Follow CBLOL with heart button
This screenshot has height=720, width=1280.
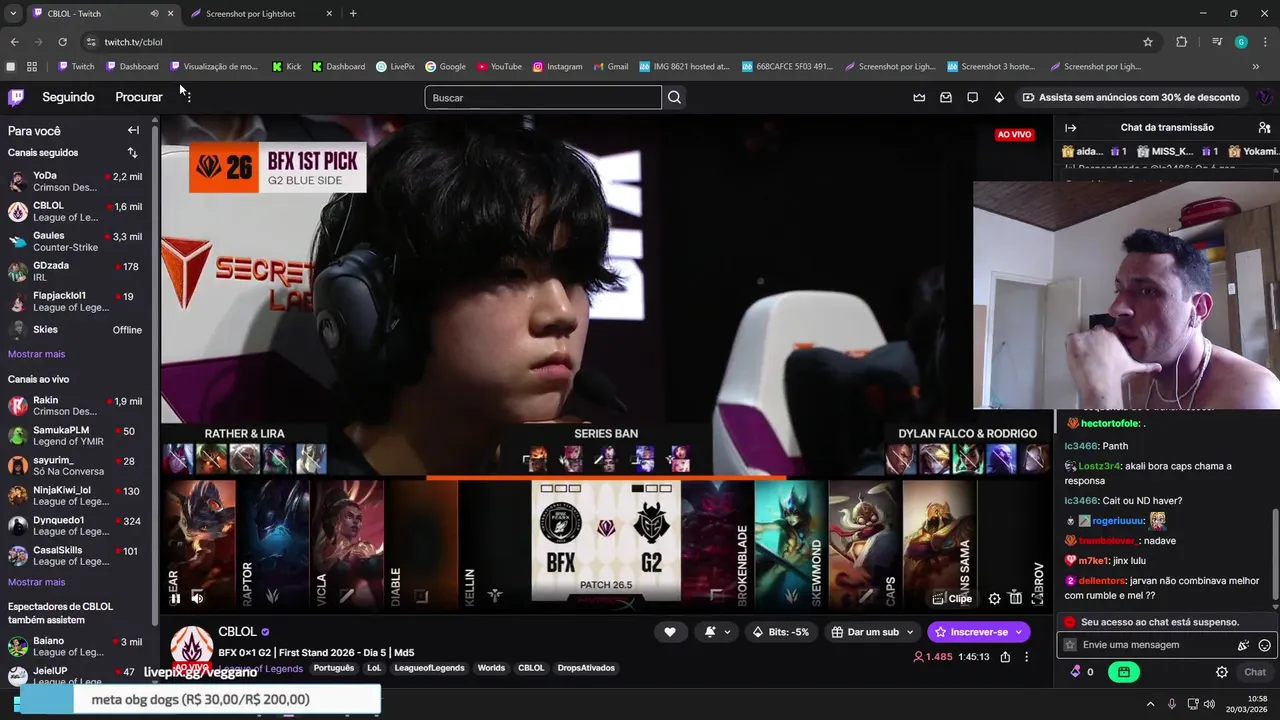670,632
